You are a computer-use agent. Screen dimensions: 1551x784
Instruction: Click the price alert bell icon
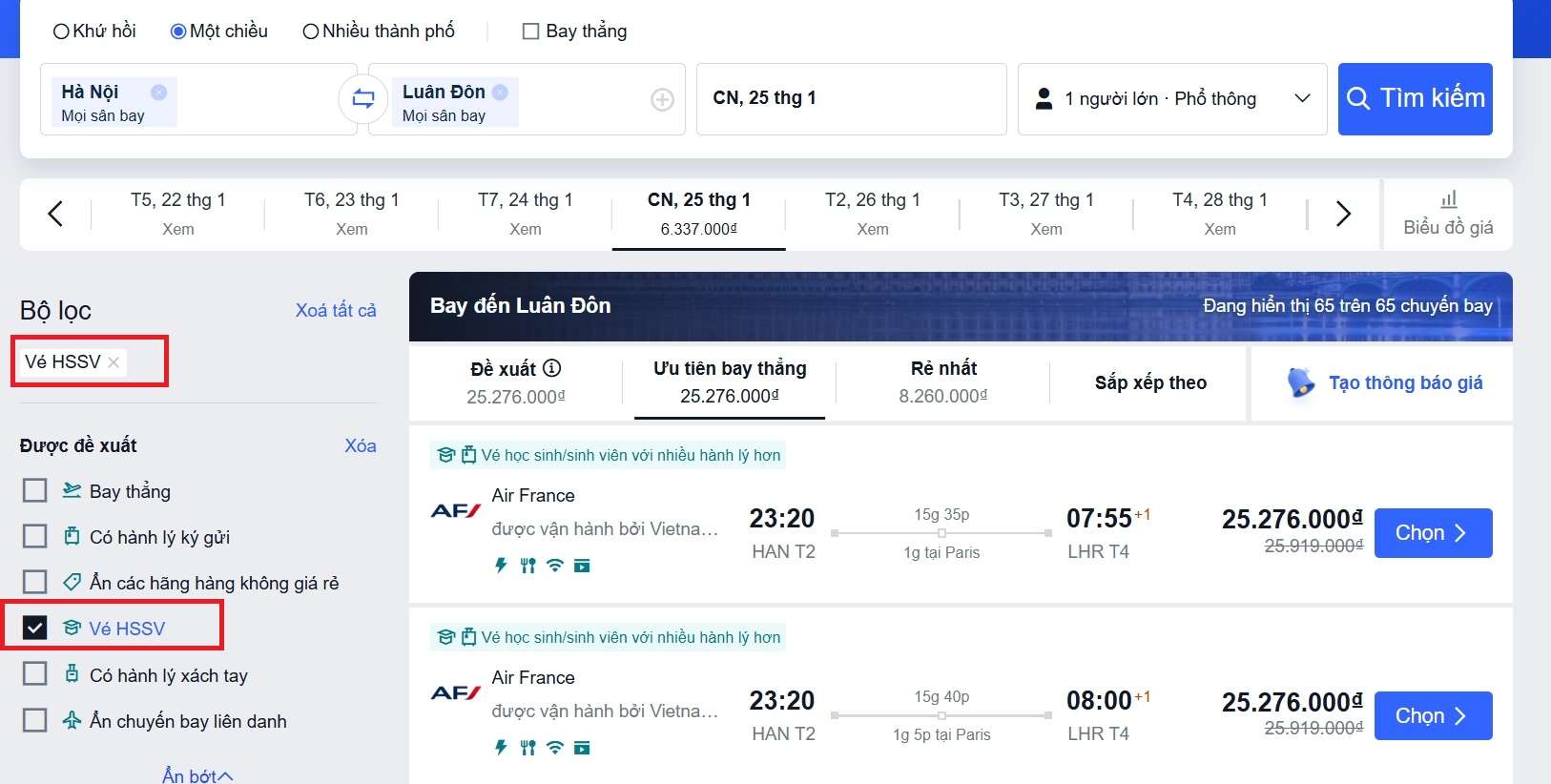pos(1300,382)
